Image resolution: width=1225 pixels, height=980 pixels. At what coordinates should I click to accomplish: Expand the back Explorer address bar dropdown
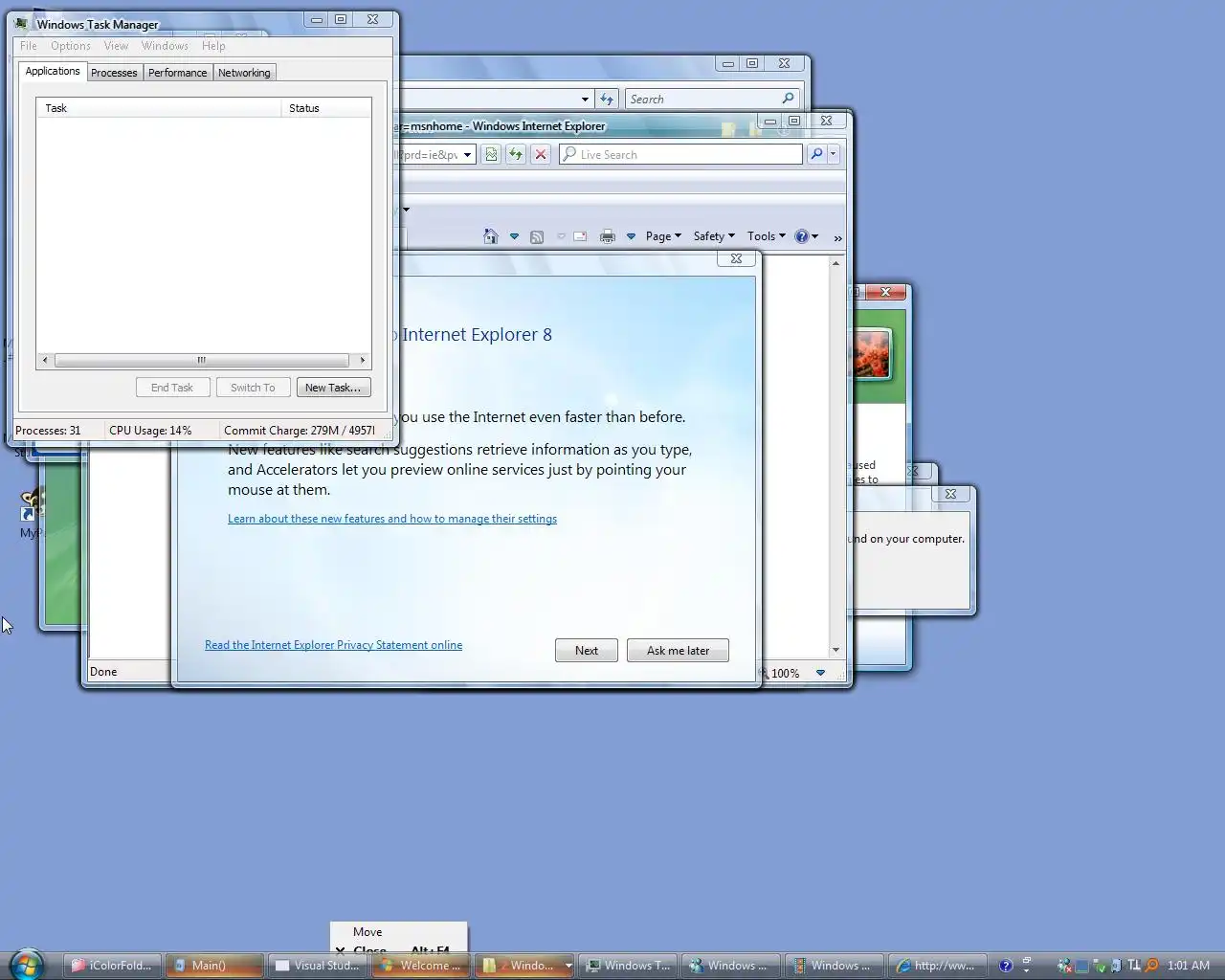(x=585, y=99)
